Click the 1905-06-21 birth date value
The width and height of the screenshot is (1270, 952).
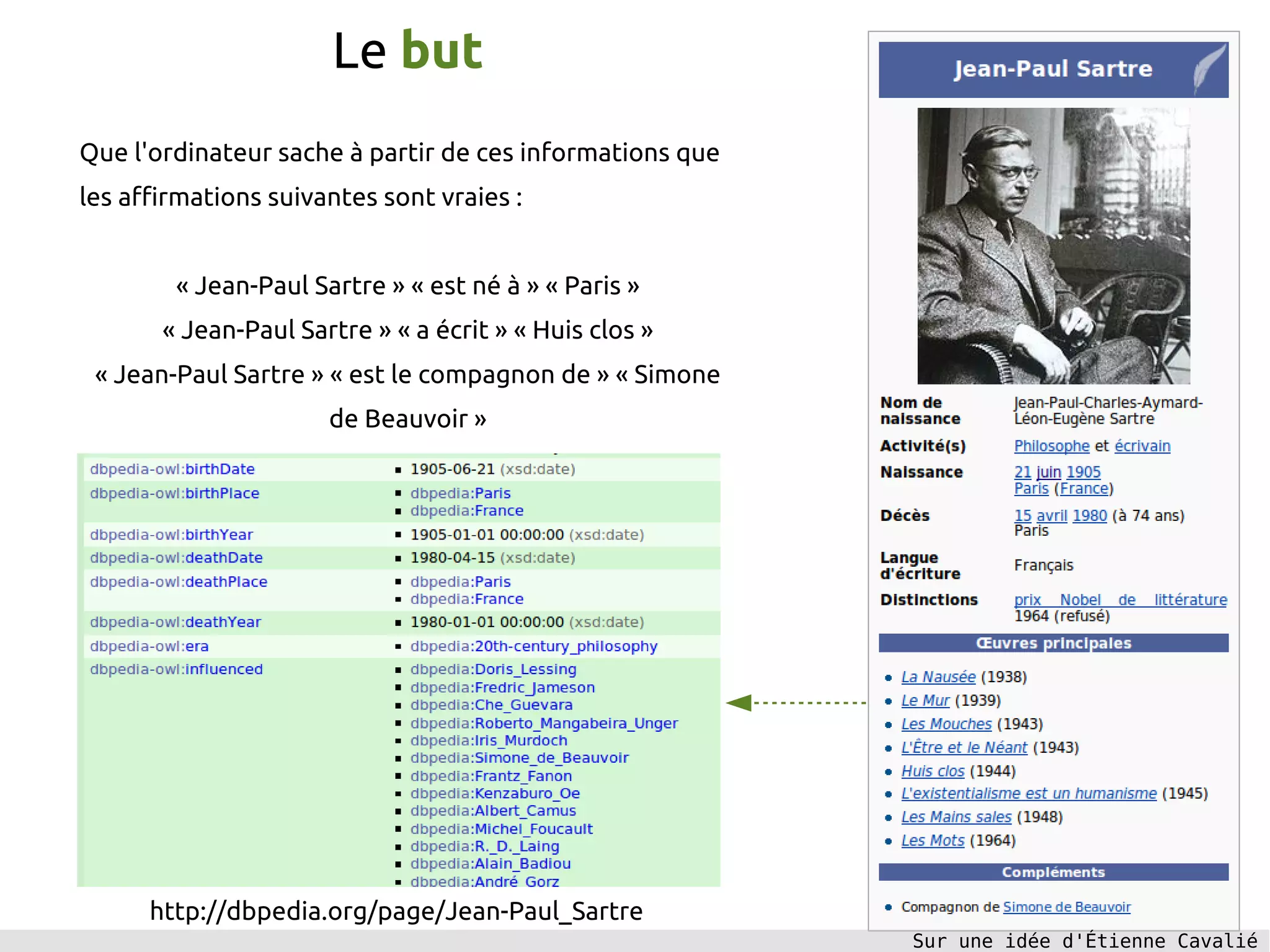453,469
